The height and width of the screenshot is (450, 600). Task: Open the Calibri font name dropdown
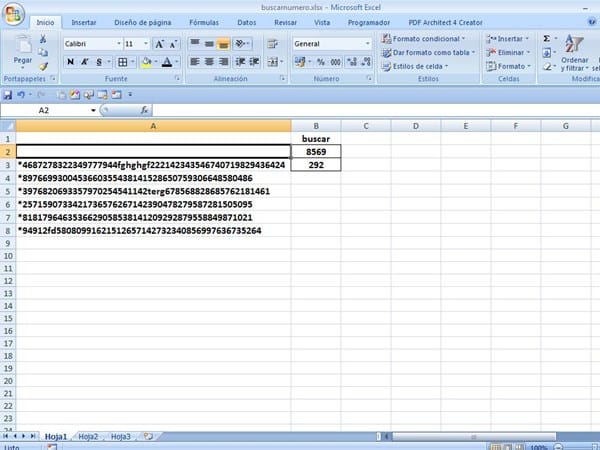(x=119, y=44)
